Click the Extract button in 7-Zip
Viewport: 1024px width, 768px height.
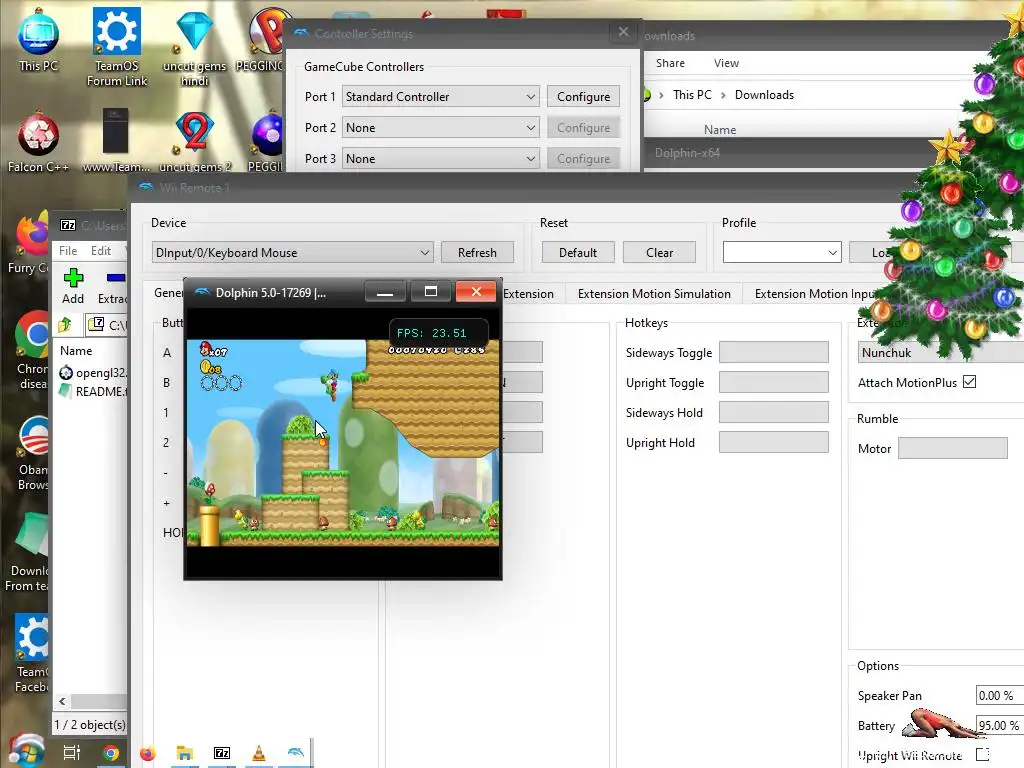(112, 286)
